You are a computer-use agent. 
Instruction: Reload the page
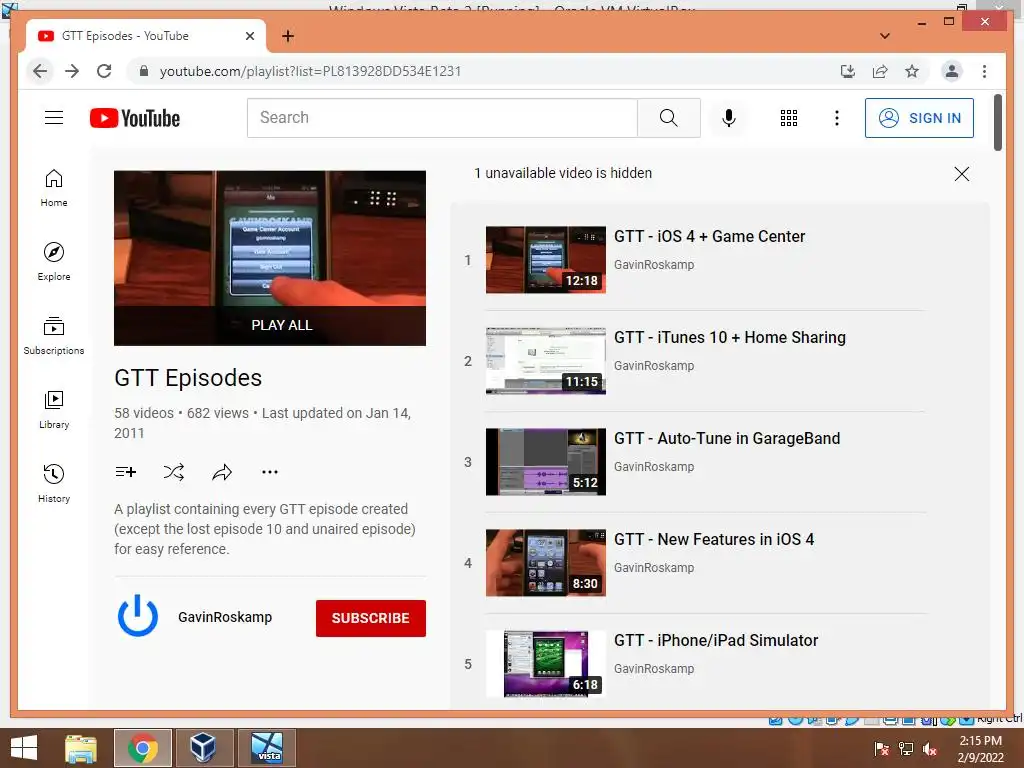coord(104,71)
